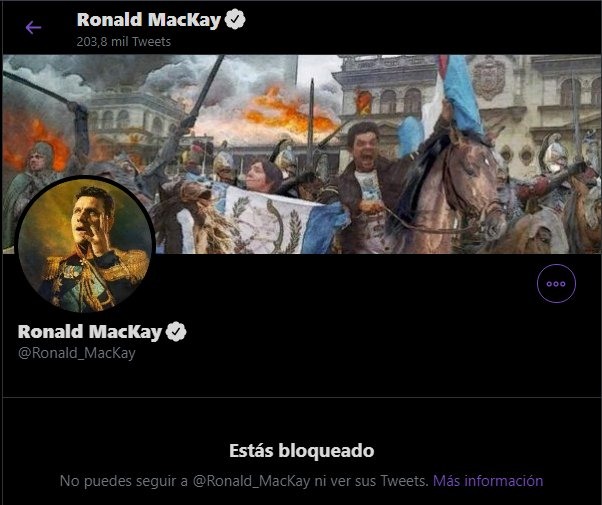602x505 pixels.
Task: Open the profile banner header image
Action: 302,154
